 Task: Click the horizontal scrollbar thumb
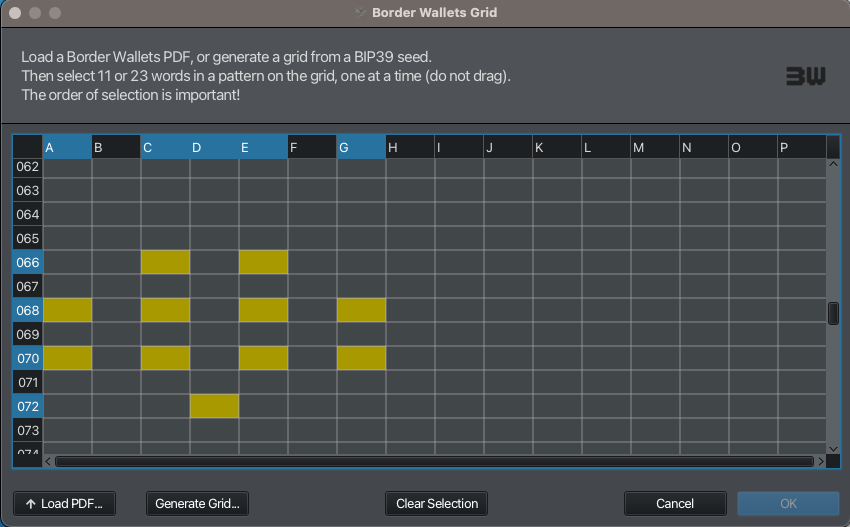click(x=434, y=461)
